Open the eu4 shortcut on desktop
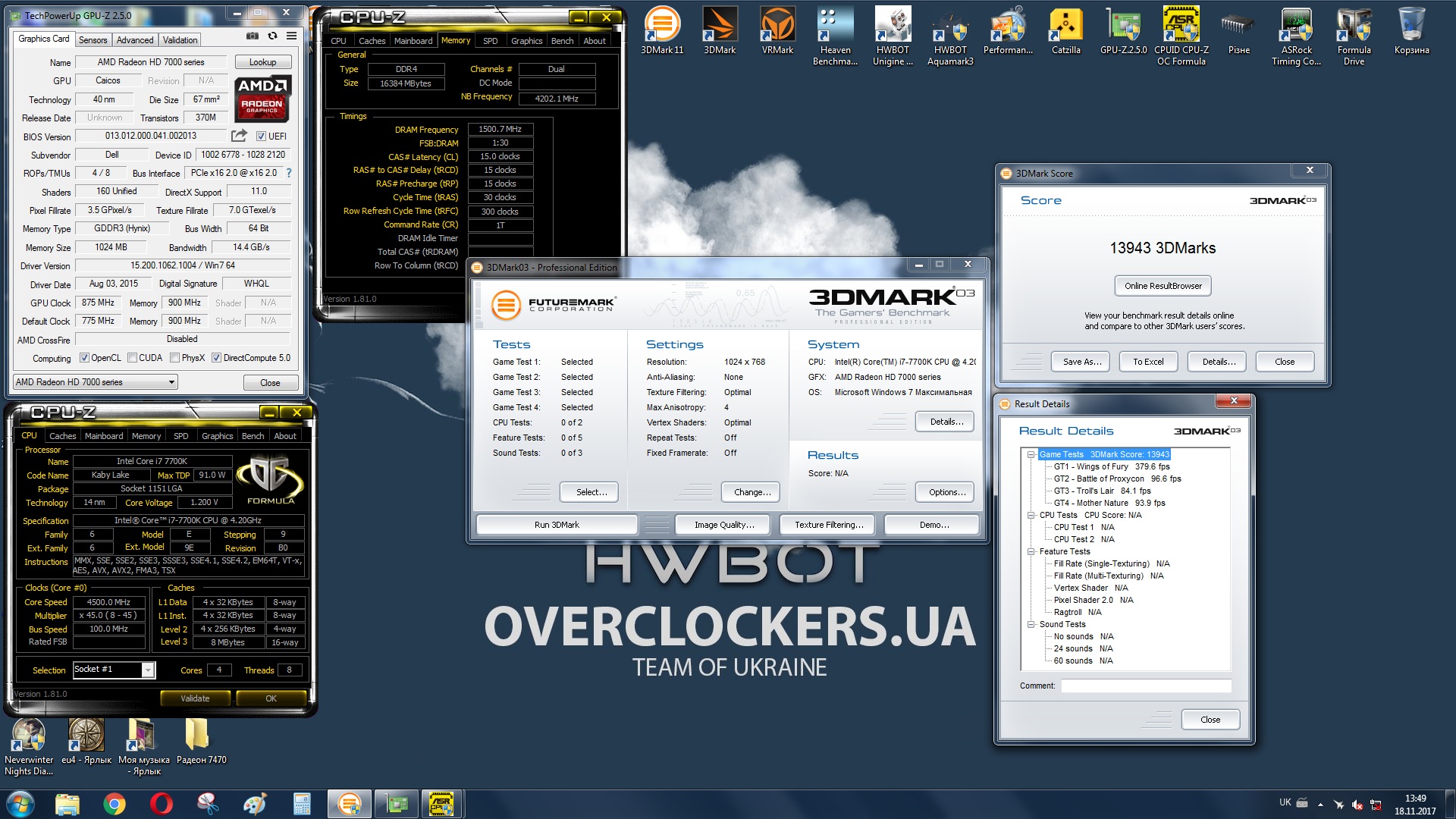Image resolution: width=1456 pixels, height=819 pixels. [86, 742]
